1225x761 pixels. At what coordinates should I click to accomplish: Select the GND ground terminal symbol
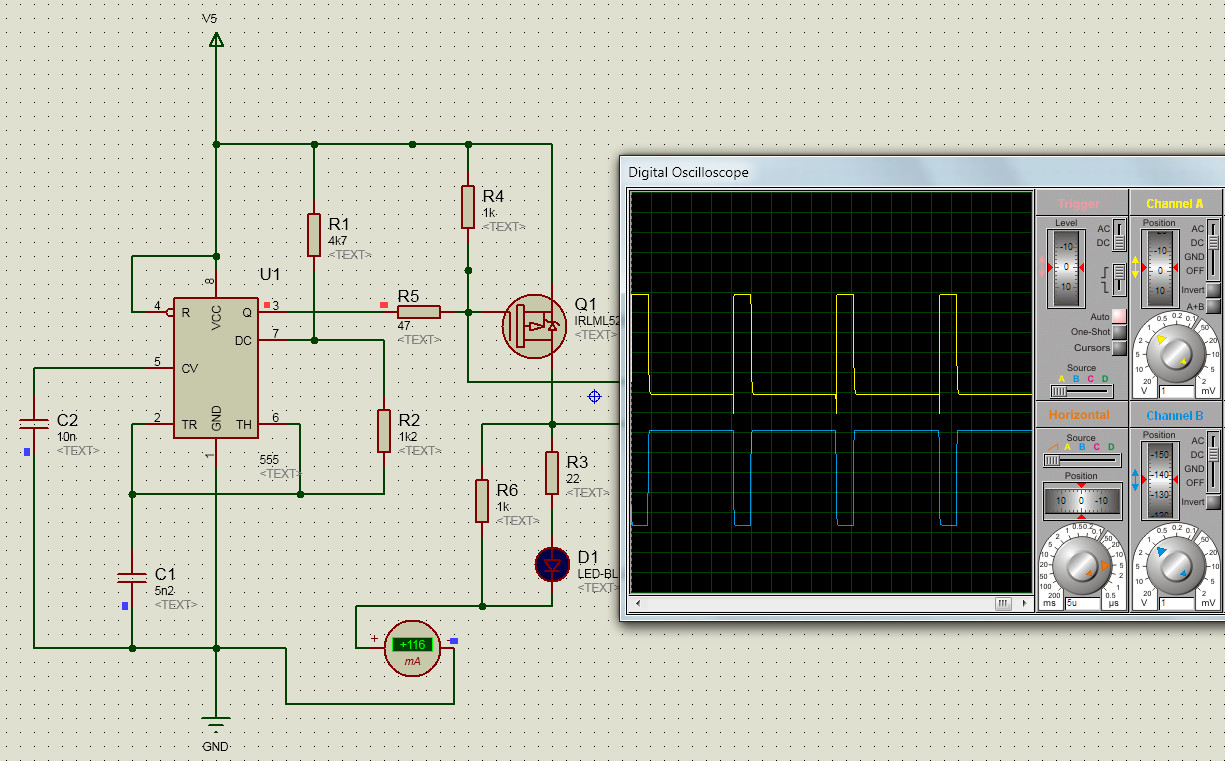tap(215, 724)
